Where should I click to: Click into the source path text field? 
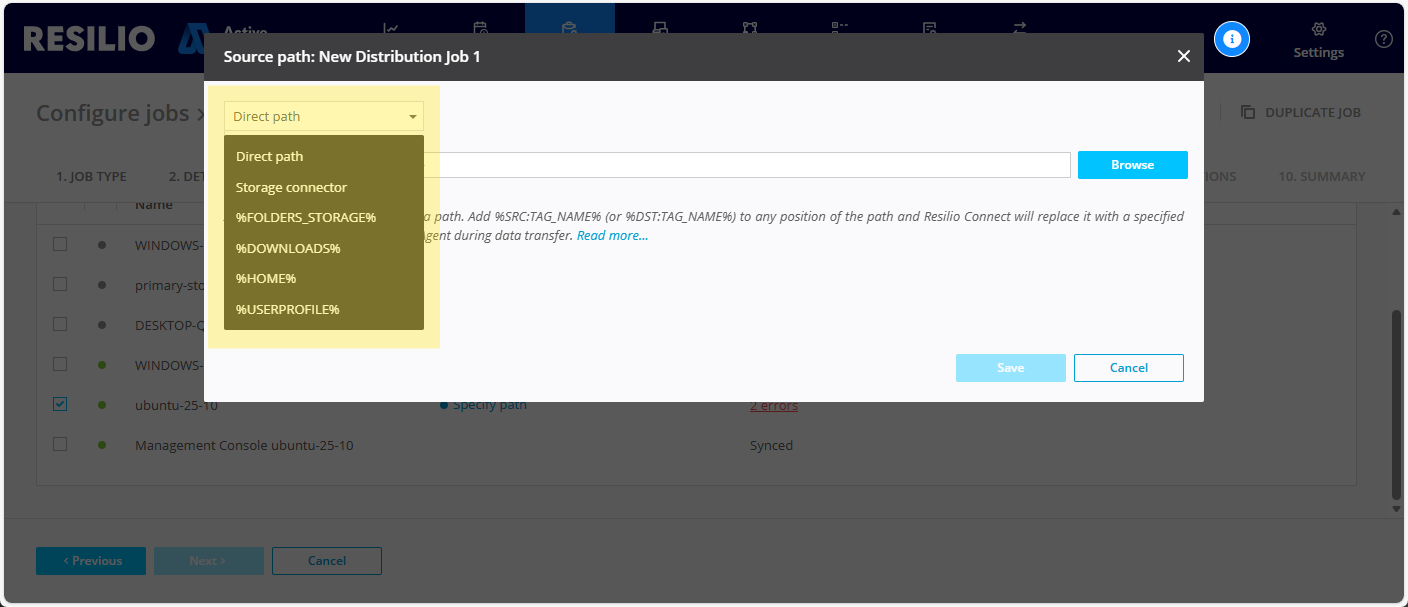point(750,165)
